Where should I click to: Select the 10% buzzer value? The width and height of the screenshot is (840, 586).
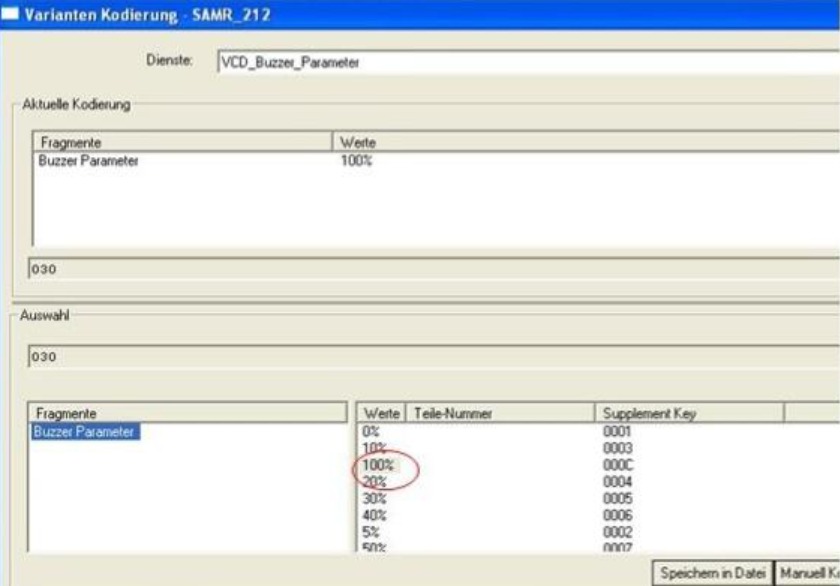click(374, 448)
